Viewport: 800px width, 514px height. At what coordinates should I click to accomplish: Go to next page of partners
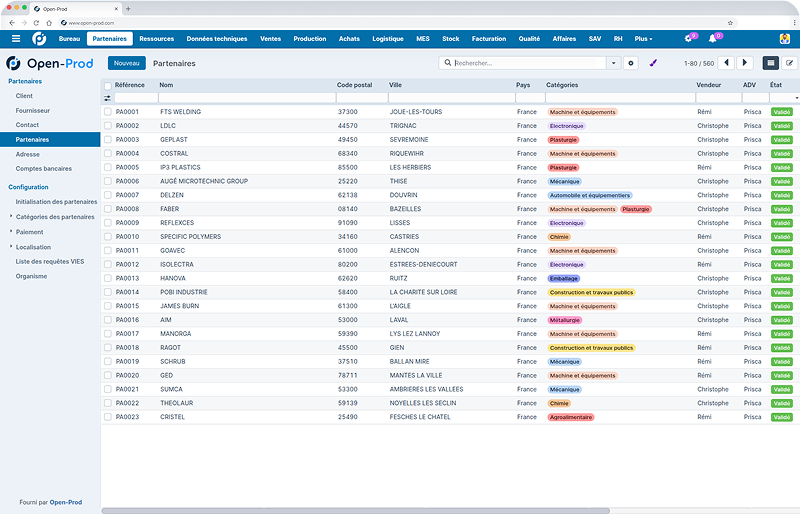pyautogui.click(x=745, y=63)
